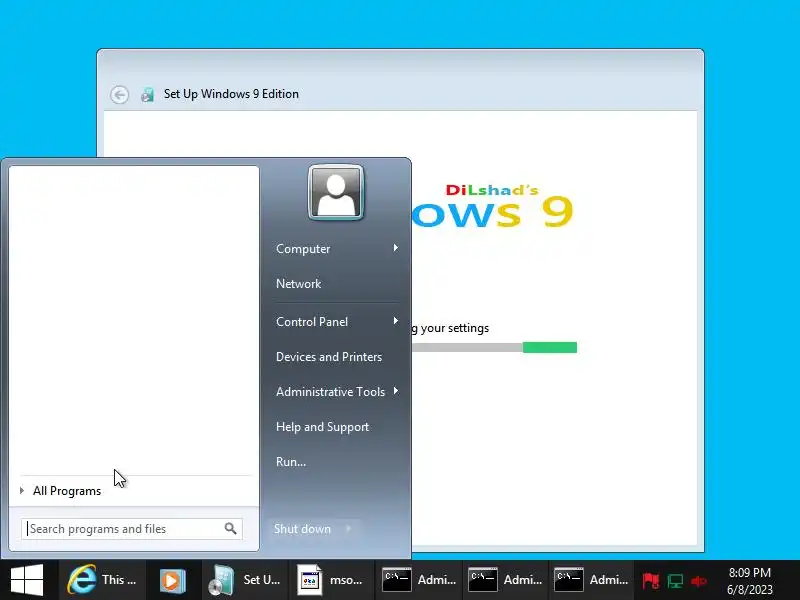Open Devices and Printers
800x600 pixels.
[329, 357]
